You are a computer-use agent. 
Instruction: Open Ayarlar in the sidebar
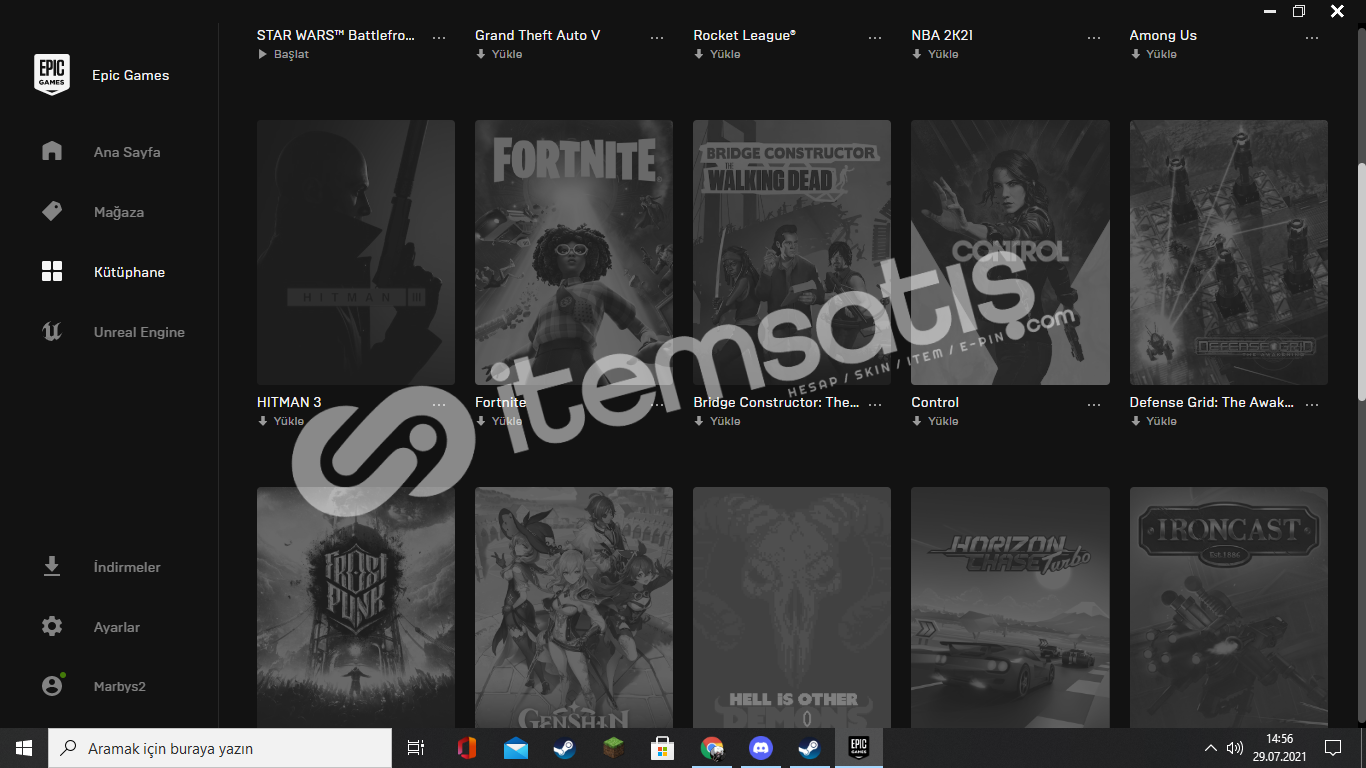pos(117,627)
